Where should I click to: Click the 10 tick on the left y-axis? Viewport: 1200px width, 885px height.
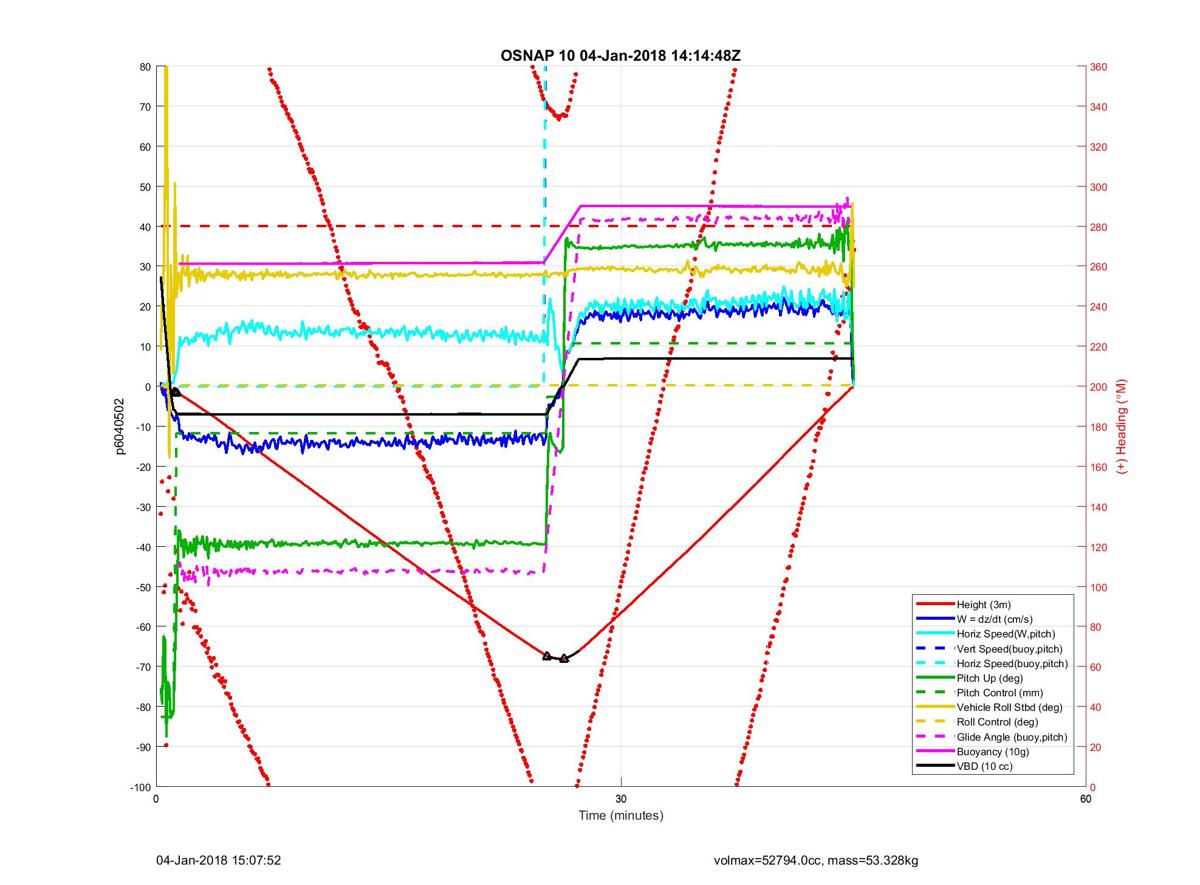point(145,347)
